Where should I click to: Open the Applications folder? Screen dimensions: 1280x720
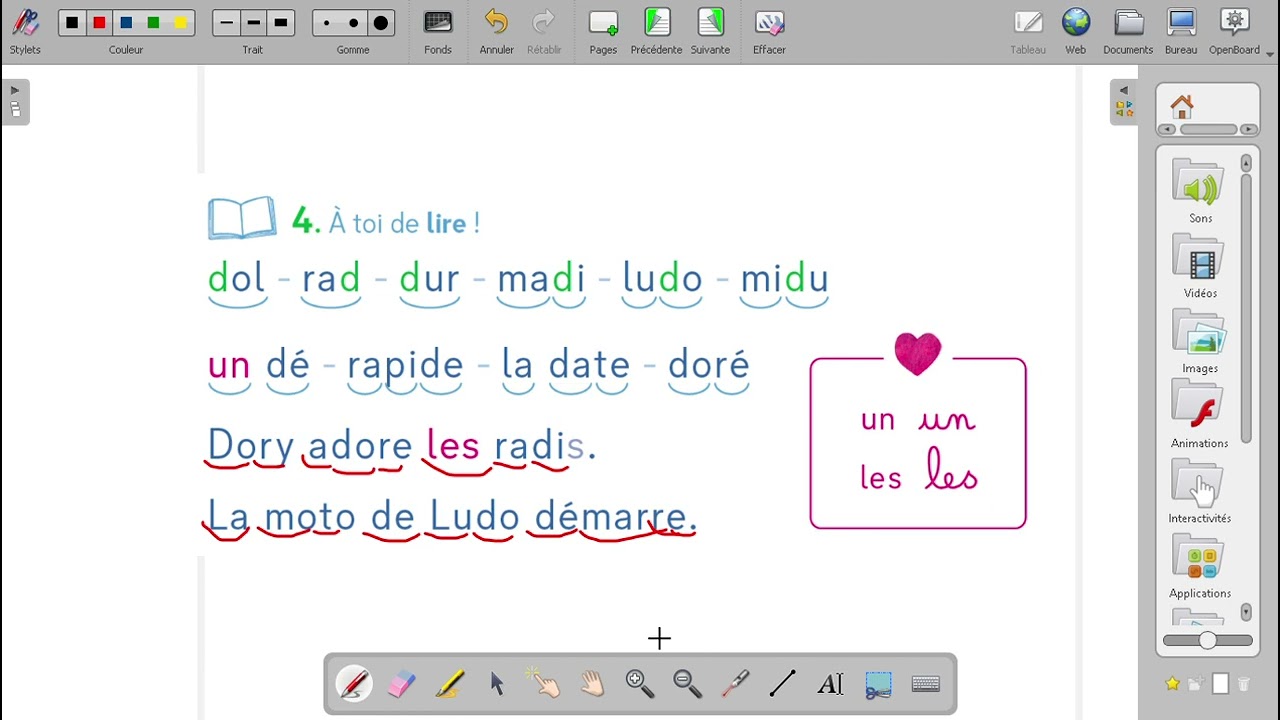point(1200,567)
